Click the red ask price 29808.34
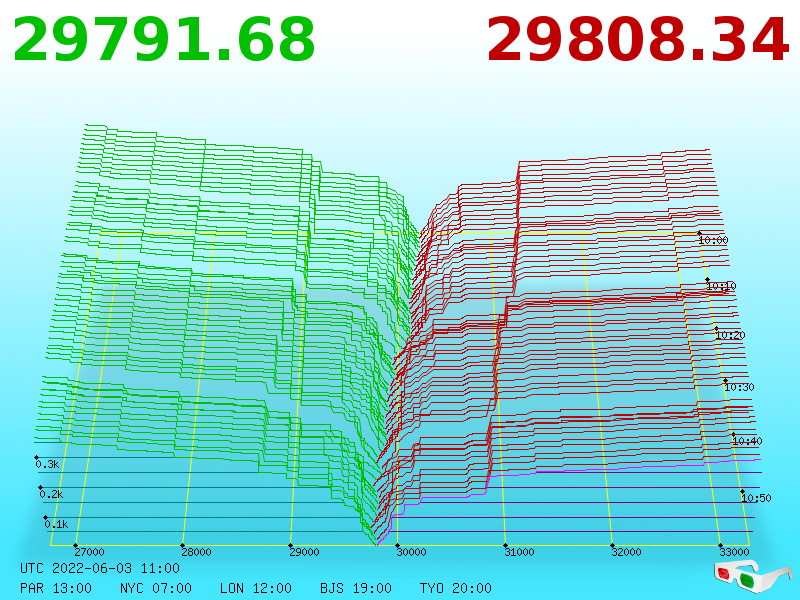The height and width of the screenshot is (600, 800). [638, 40]
